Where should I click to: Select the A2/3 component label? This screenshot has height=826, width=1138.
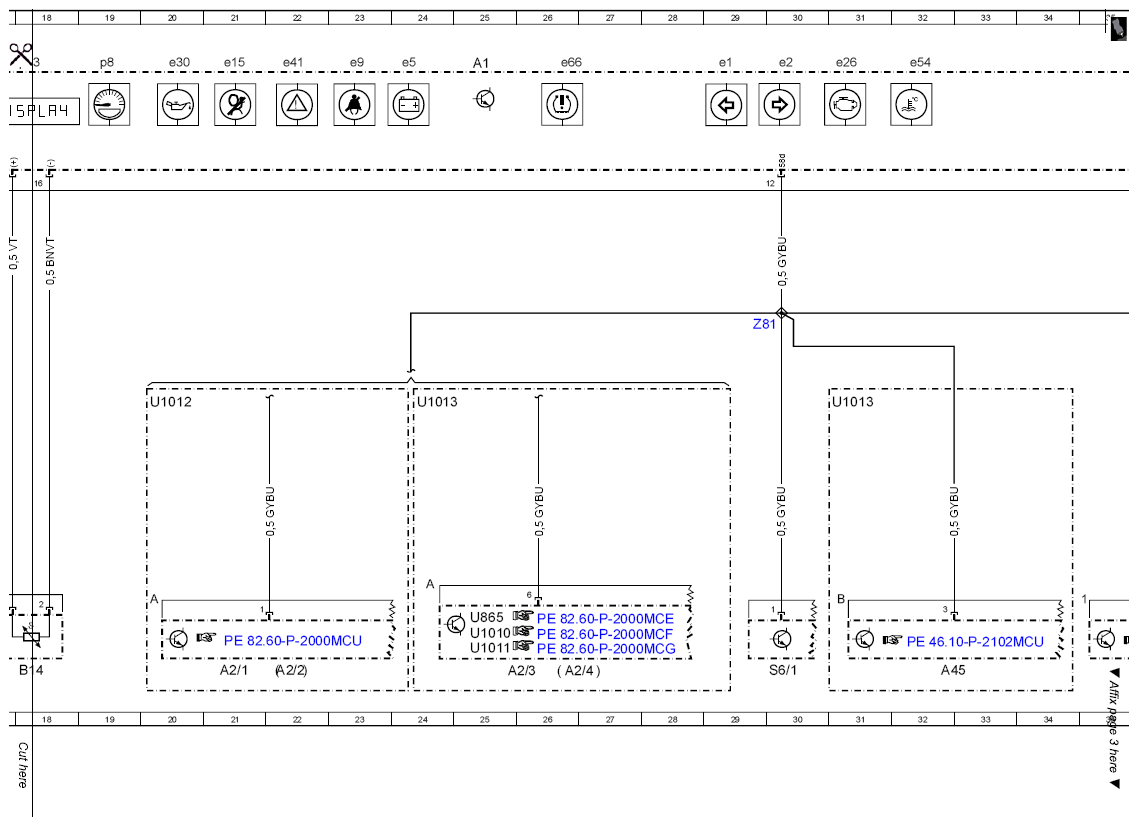coord(521,670)
